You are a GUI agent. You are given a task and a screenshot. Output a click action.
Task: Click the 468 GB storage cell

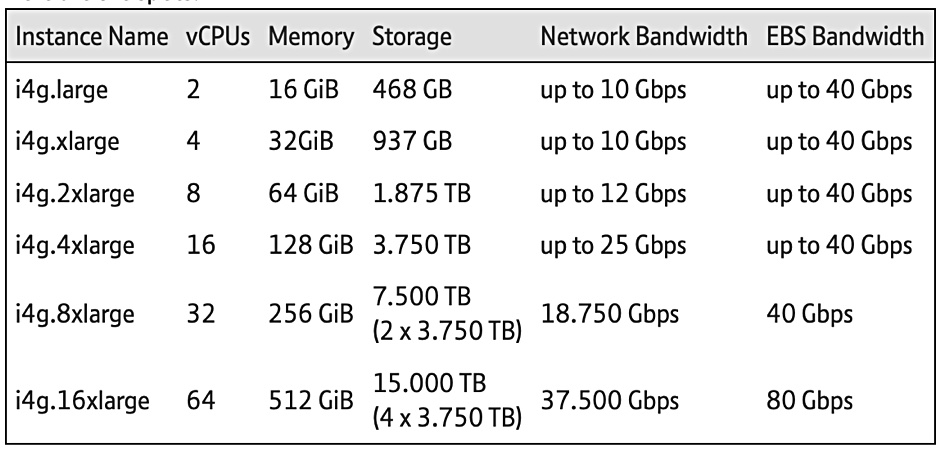[x=412, y=90]
